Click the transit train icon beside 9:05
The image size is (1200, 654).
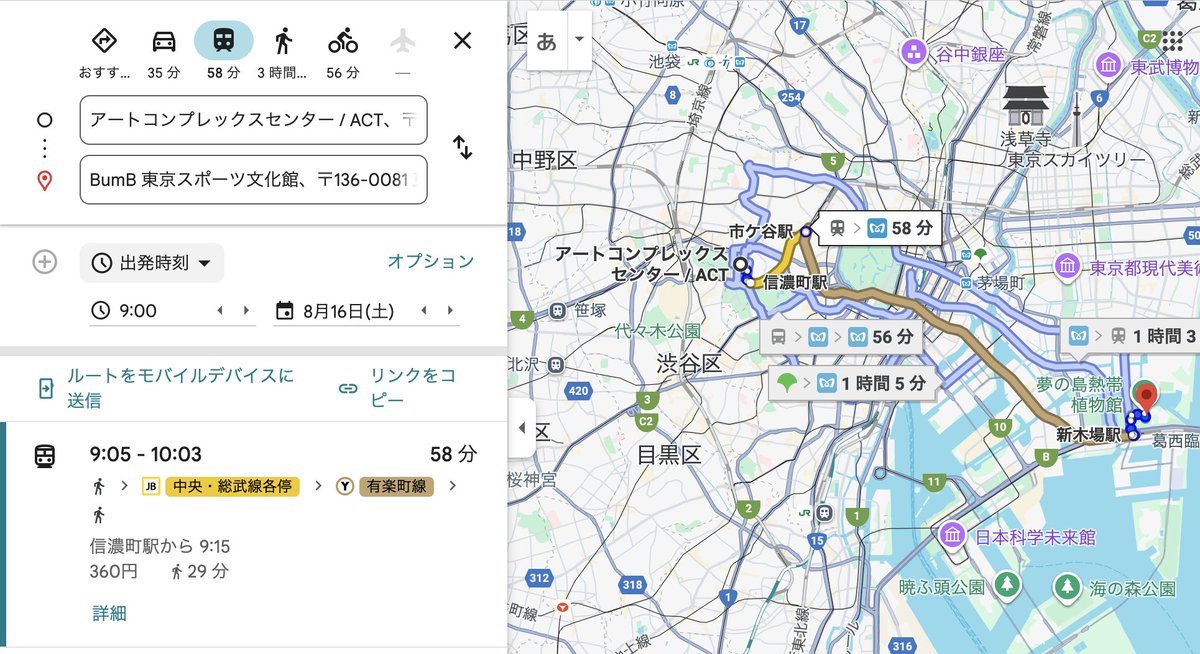pos(45,455)
